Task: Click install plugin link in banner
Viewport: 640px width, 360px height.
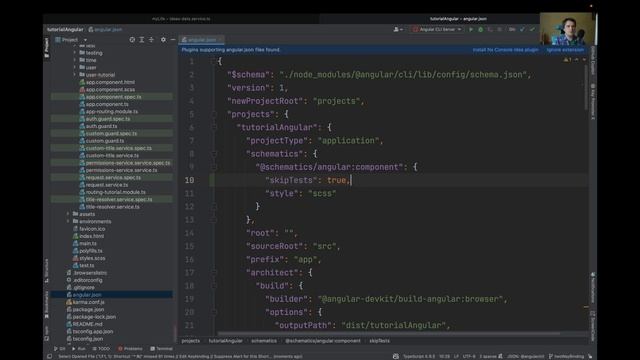Action: tap(505, 50)
